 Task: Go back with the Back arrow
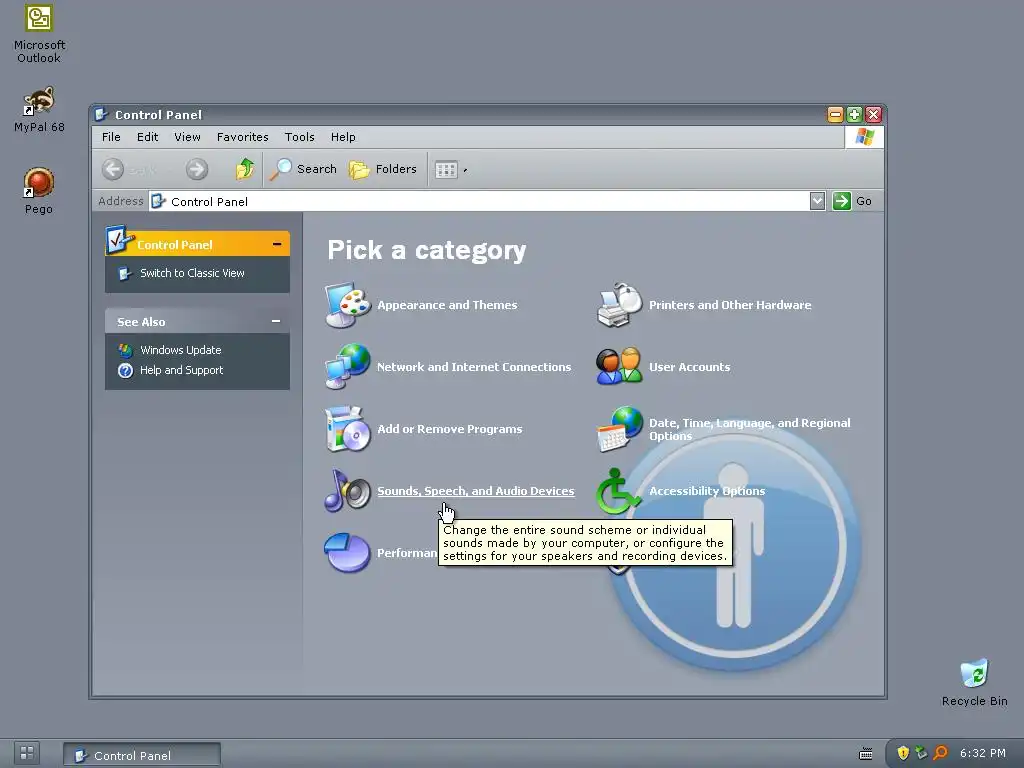point(113,169)
